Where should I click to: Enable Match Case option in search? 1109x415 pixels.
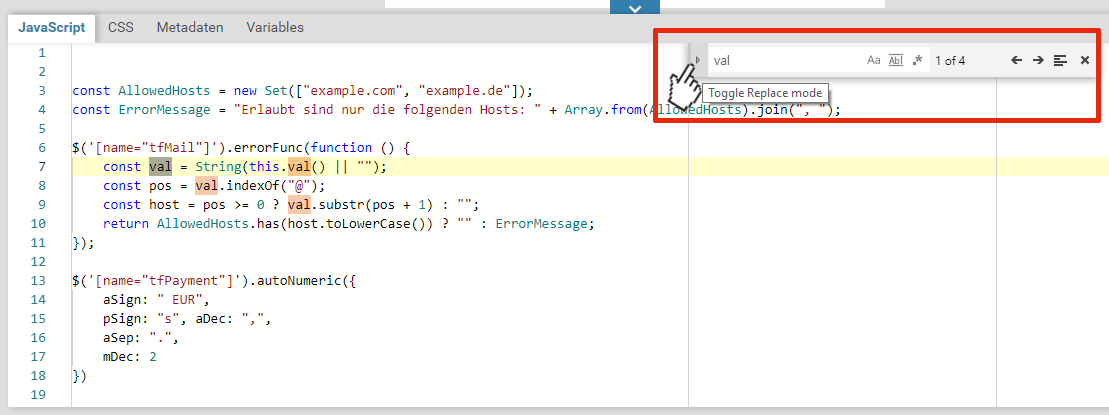coord(873,61)
